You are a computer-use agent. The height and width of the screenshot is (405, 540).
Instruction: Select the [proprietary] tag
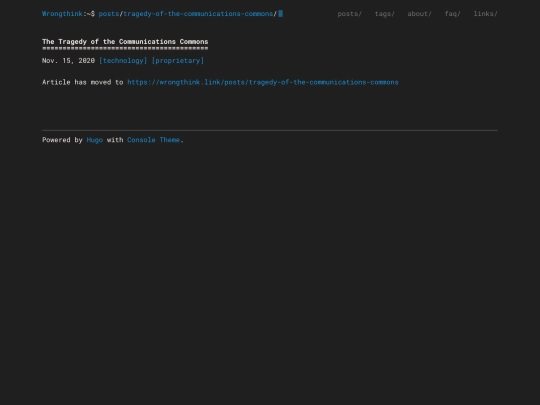coord(178,61)
